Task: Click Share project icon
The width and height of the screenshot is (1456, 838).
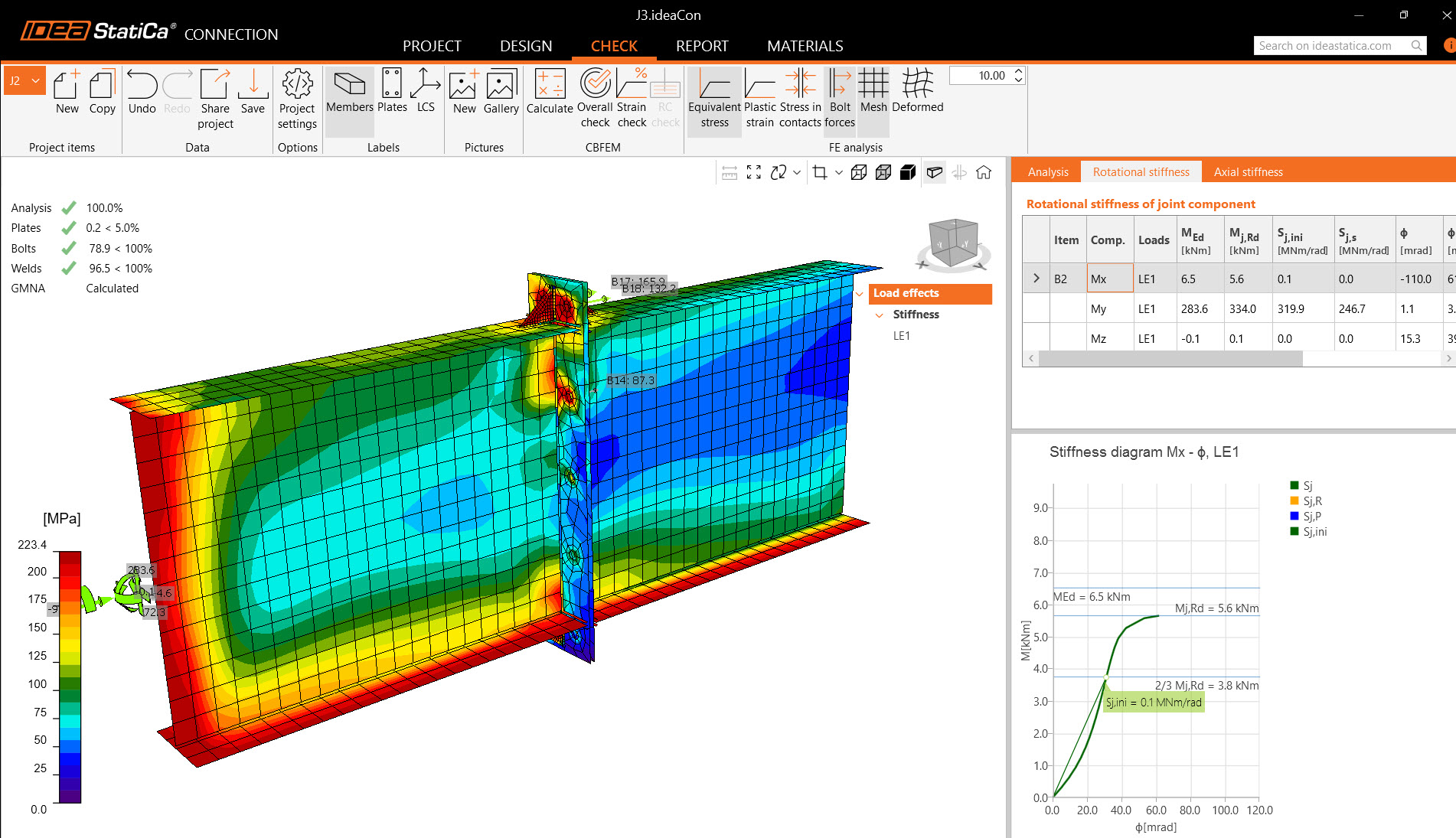Action: coord(215,99)
